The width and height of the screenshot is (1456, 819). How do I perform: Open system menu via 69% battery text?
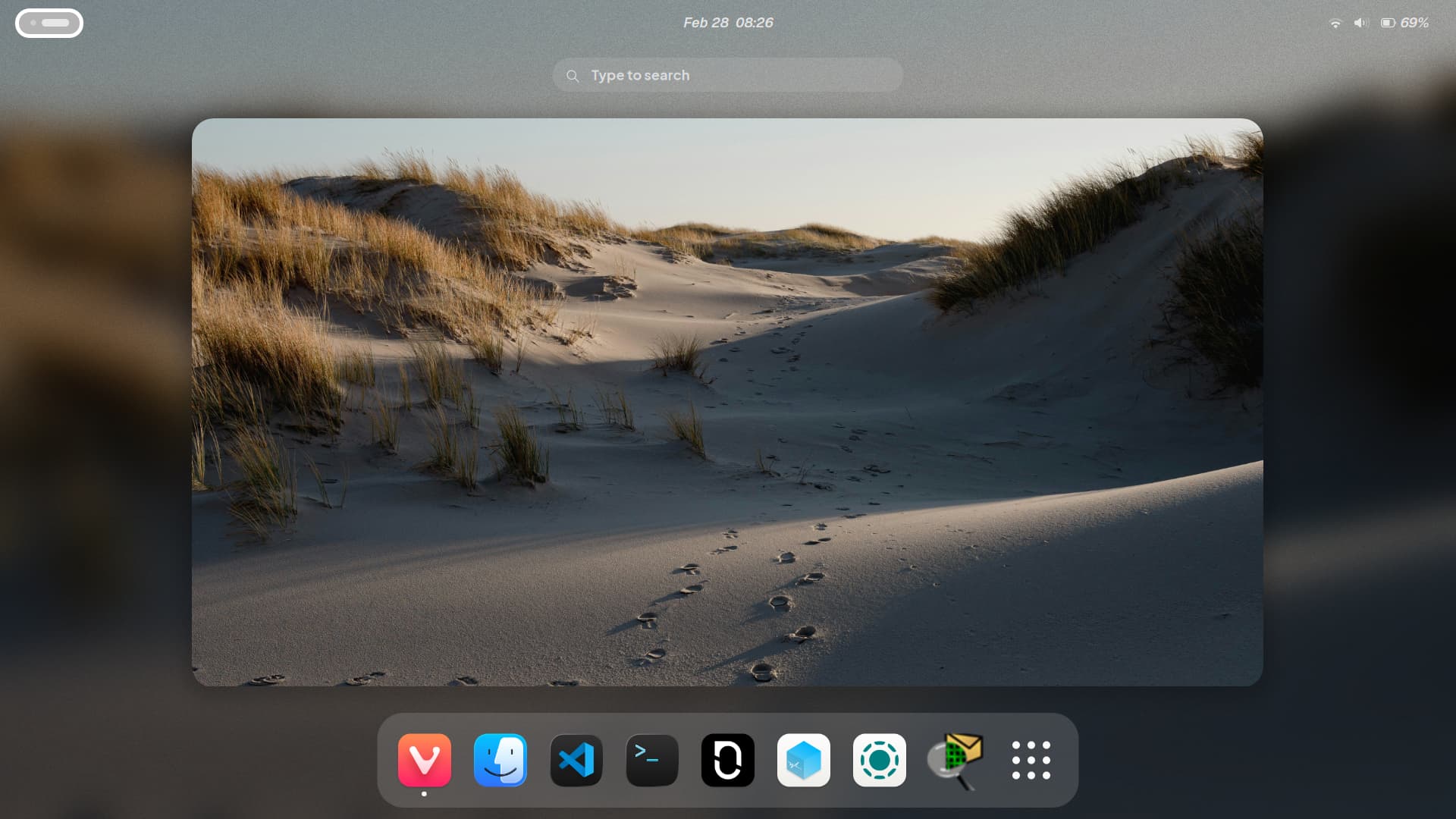(1414, 23)
